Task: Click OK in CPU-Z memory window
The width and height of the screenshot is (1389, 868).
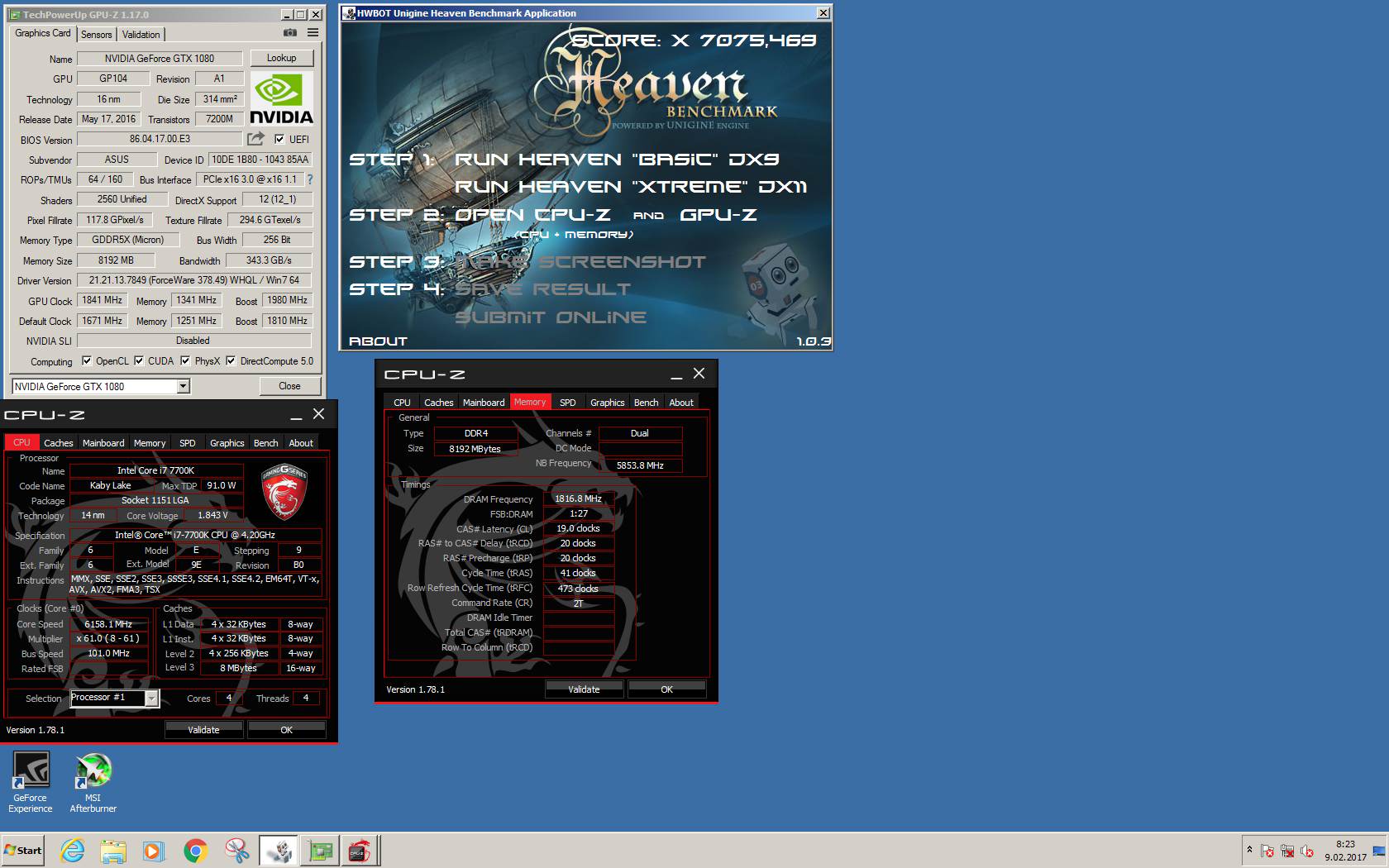Action: pos(666,689)
